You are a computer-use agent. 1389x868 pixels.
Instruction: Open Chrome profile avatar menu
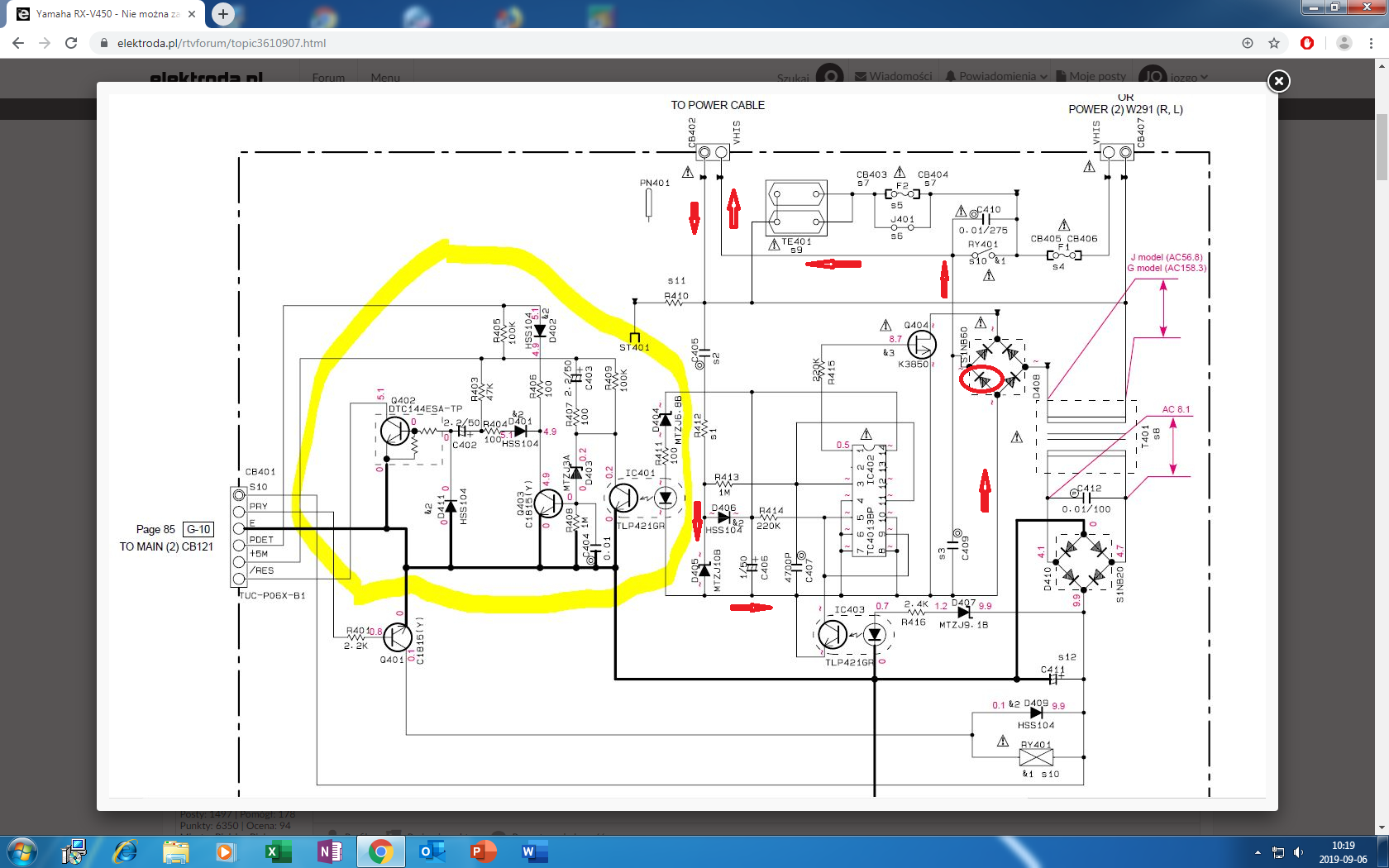point(1344,43)
